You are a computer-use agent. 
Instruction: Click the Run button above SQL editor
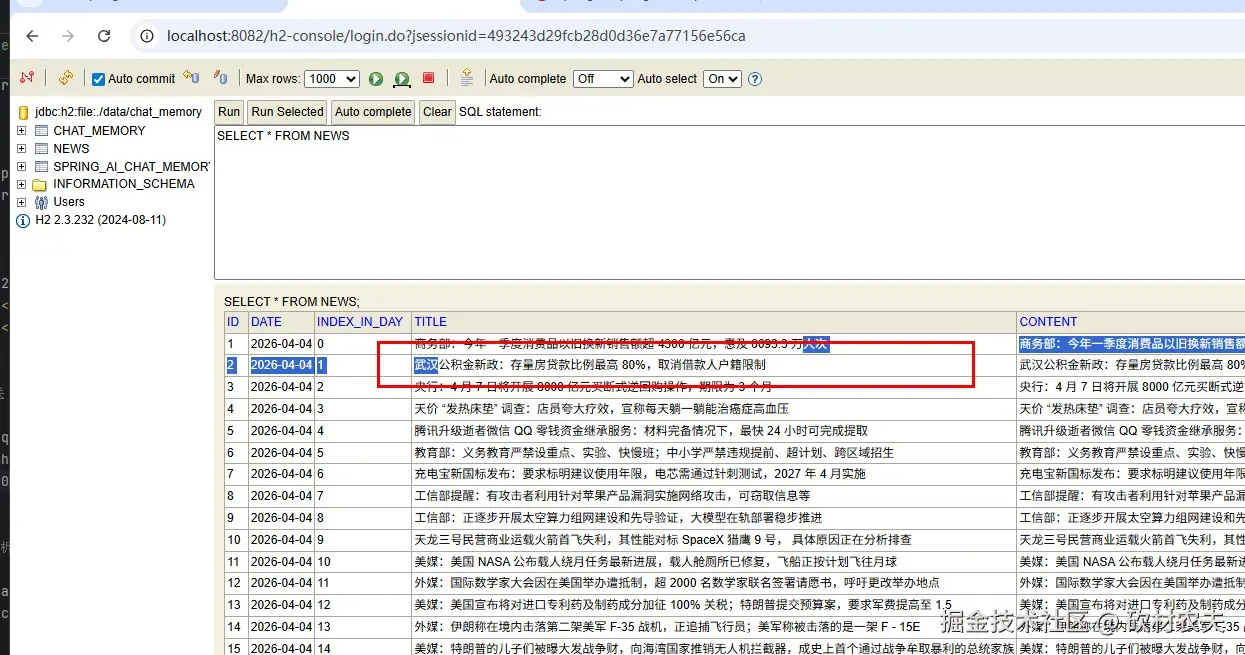(x=229, y=112)
